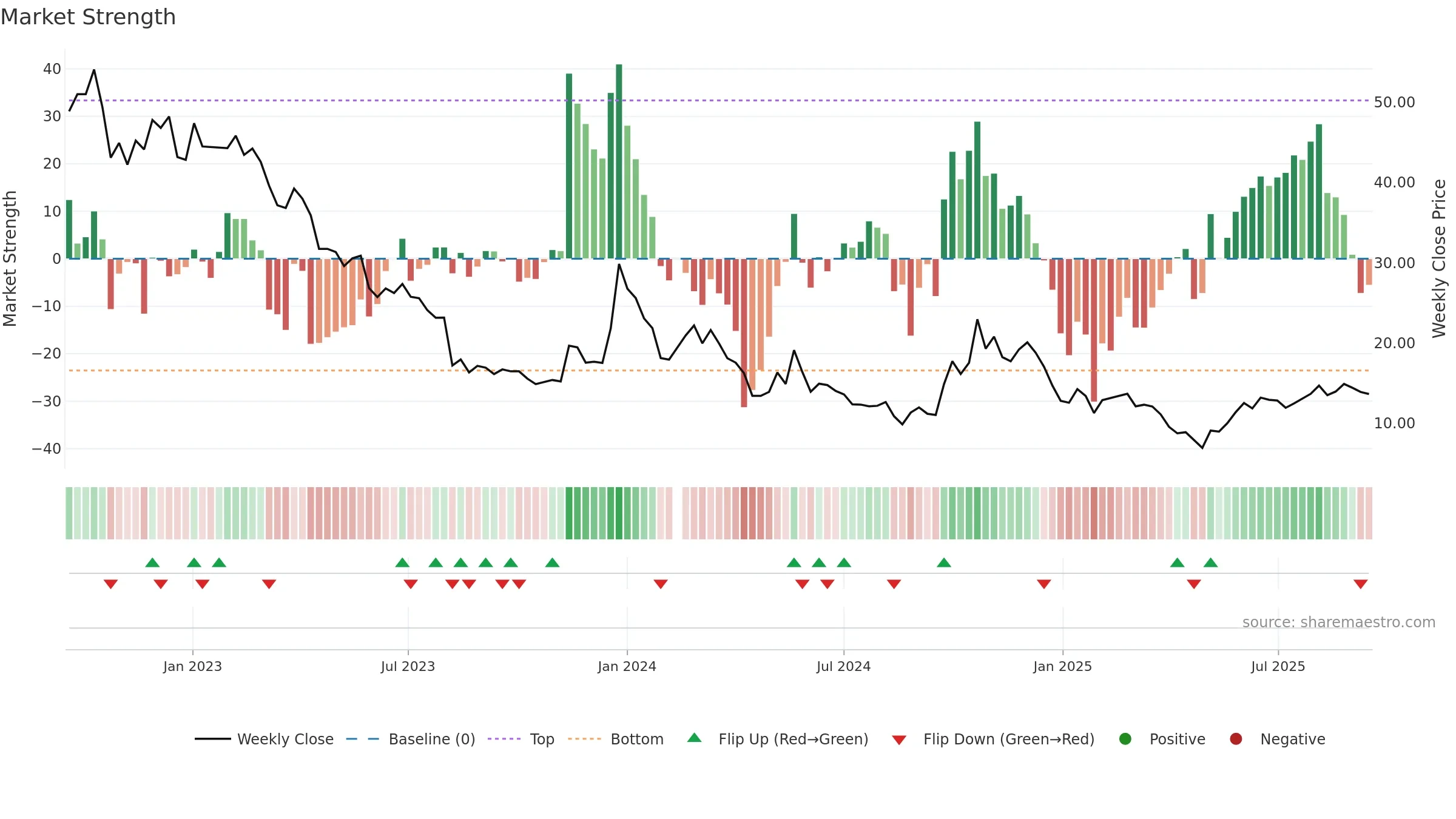Click the orange dotted Bottom line sample in legend

click(x=585, y=739)
